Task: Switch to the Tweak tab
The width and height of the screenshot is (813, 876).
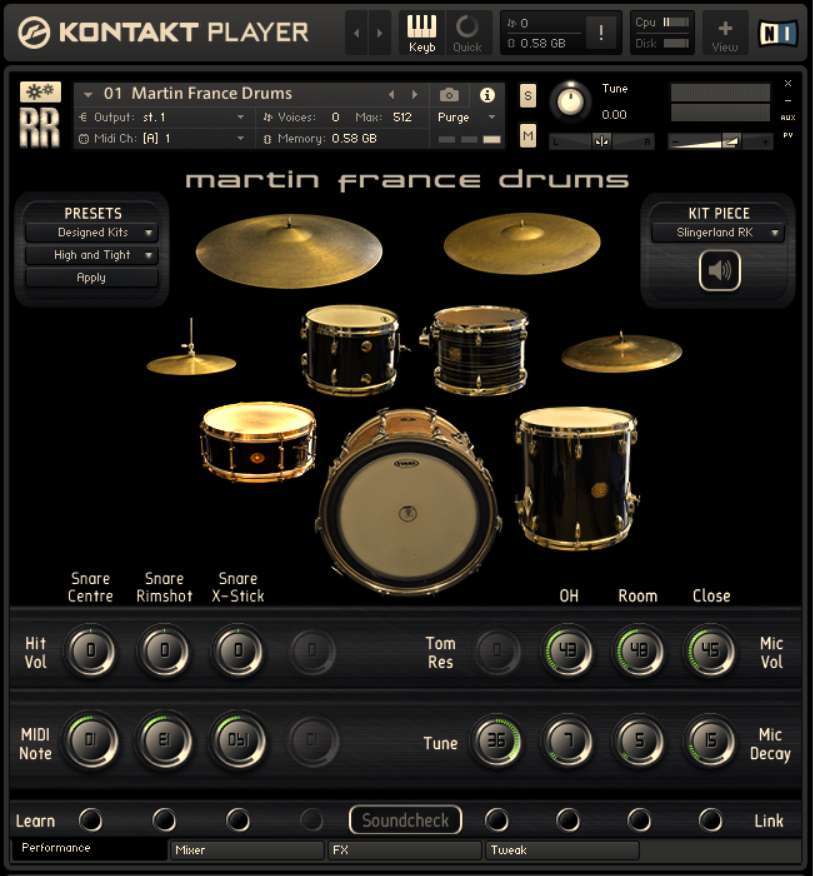Action: (563, 850)
